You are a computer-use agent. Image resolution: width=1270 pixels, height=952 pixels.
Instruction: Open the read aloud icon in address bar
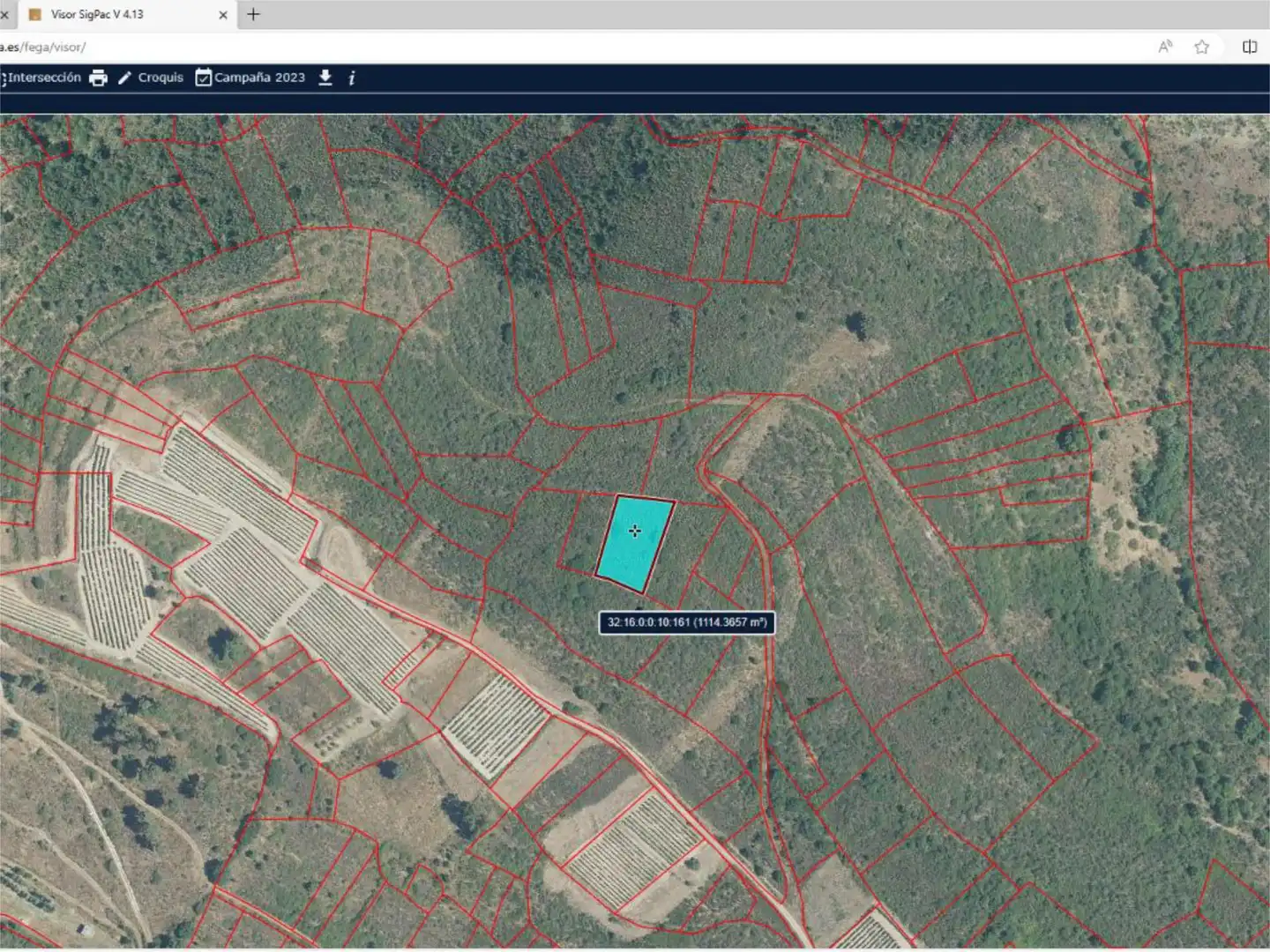[1165, 47]
